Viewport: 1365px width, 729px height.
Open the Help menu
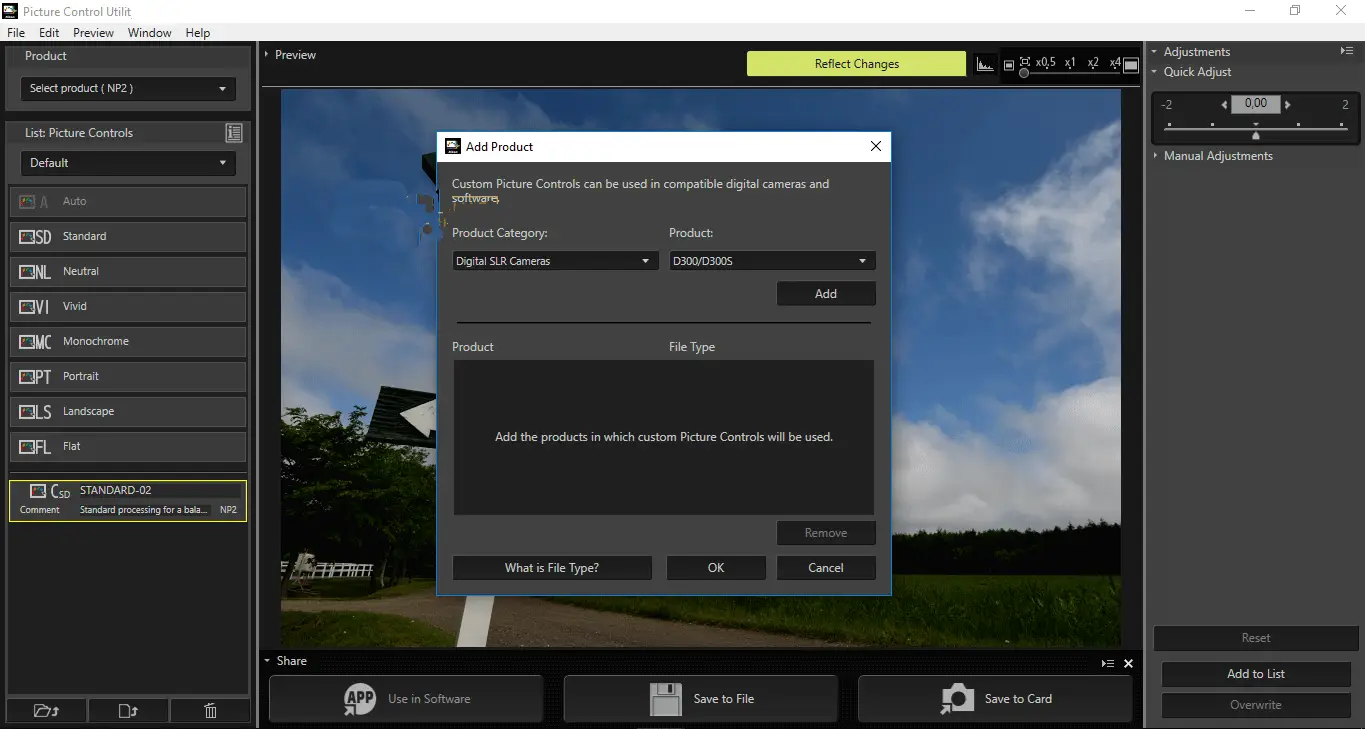(198, 33)
